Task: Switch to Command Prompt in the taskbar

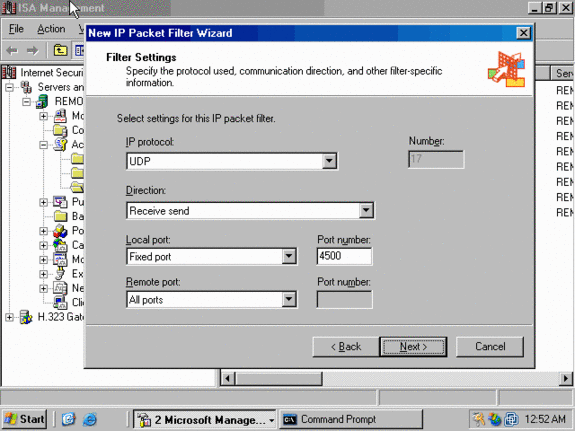Action: tap(351, 419)
